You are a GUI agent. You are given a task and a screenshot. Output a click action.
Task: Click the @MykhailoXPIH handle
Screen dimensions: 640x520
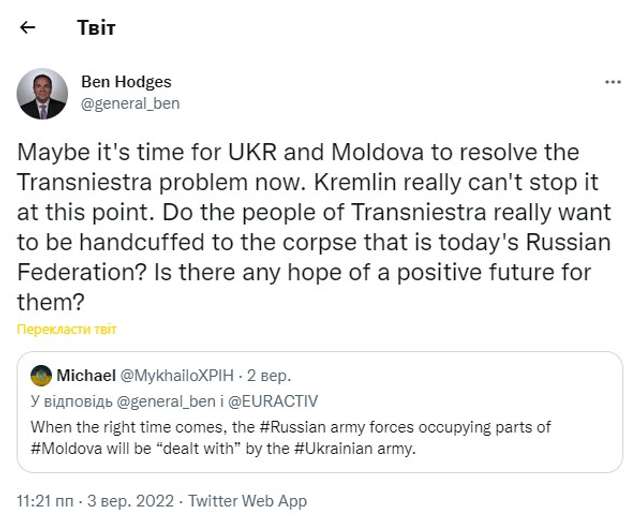[177, 376]
